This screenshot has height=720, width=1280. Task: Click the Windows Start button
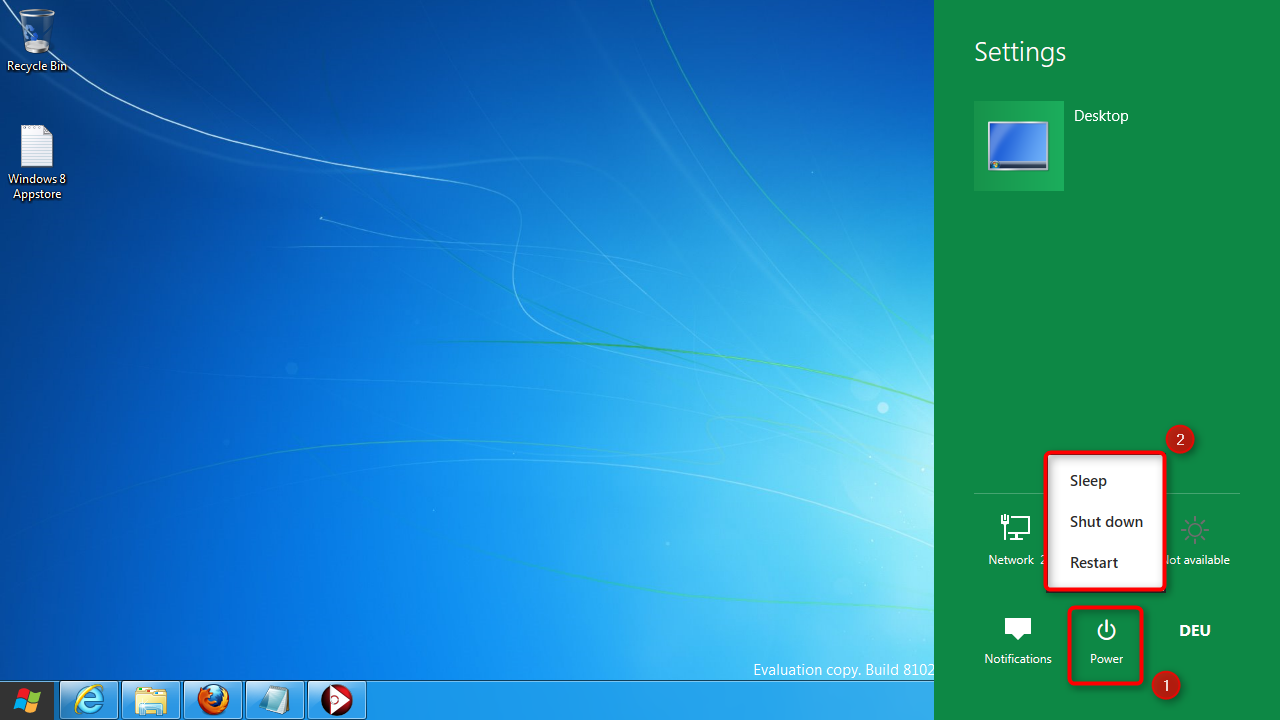27,700
